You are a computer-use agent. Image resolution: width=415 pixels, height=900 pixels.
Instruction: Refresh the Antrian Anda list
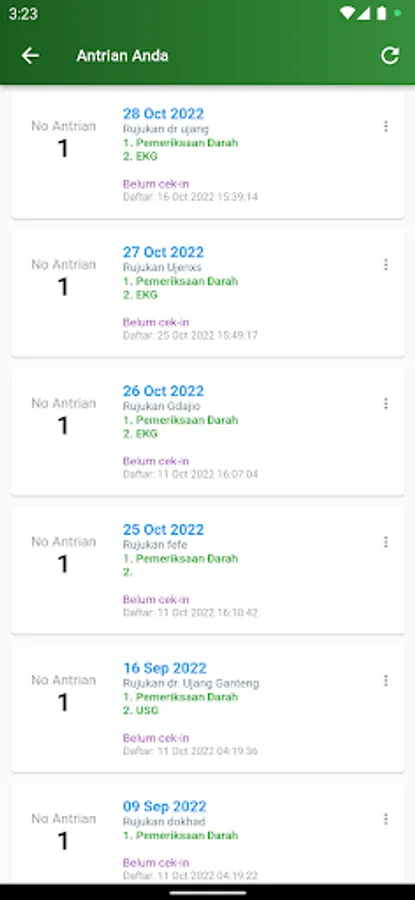390,56
